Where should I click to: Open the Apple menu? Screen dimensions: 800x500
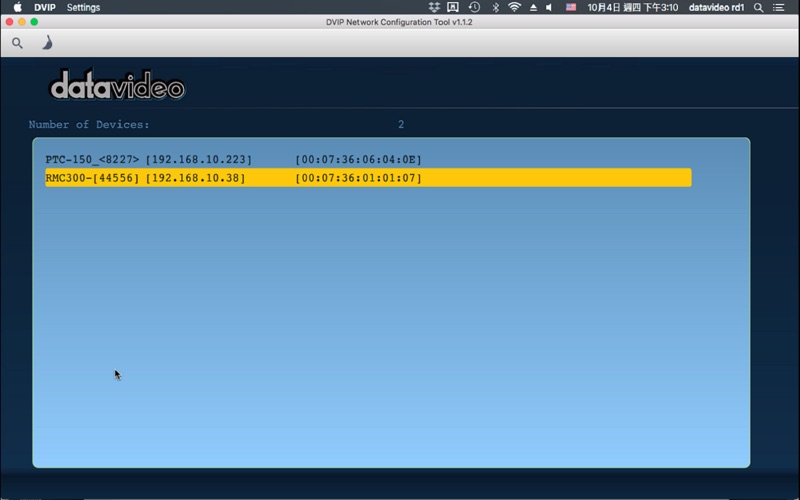(17, 7)
